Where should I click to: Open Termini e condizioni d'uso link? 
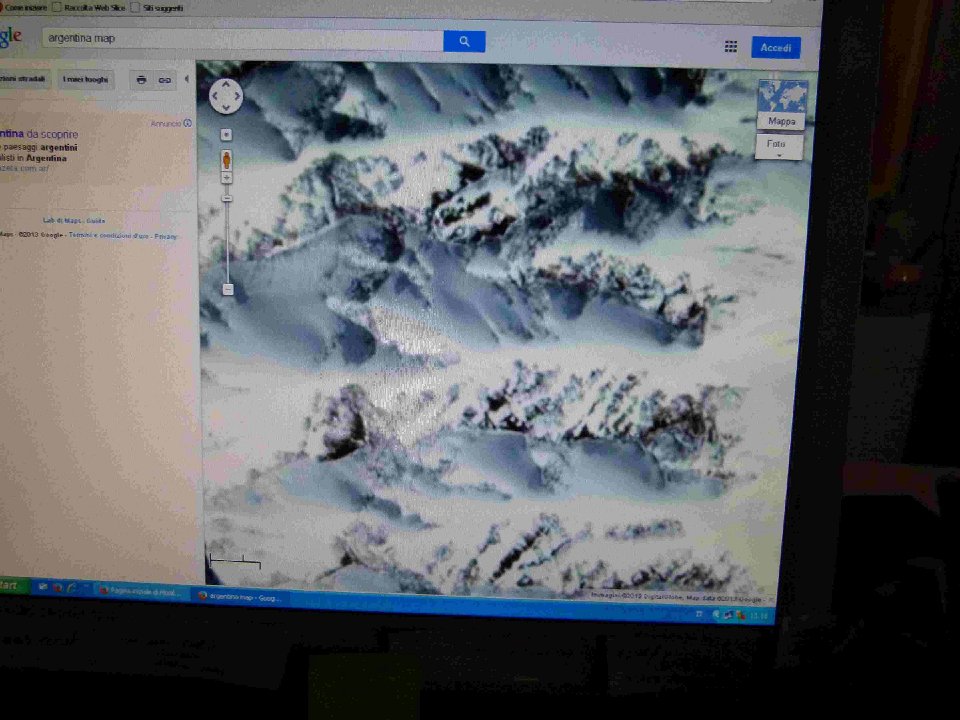coord(109,236)
